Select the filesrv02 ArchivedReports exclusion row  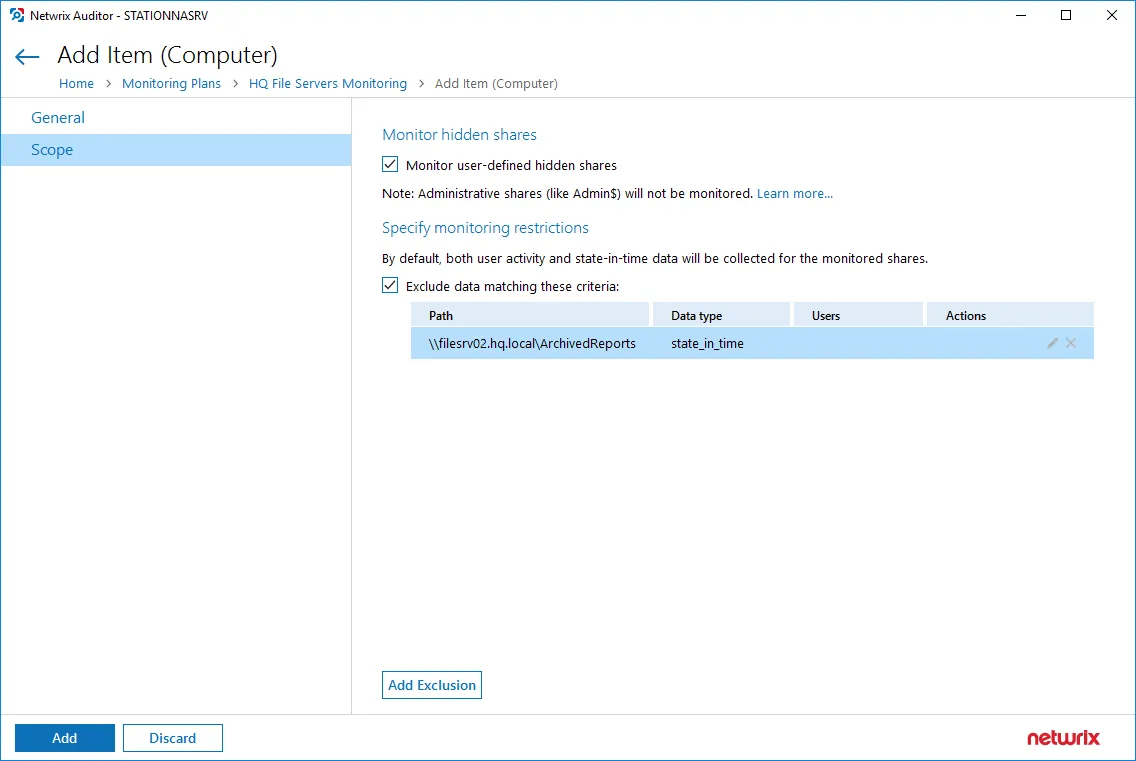click(x=752, y=344)
